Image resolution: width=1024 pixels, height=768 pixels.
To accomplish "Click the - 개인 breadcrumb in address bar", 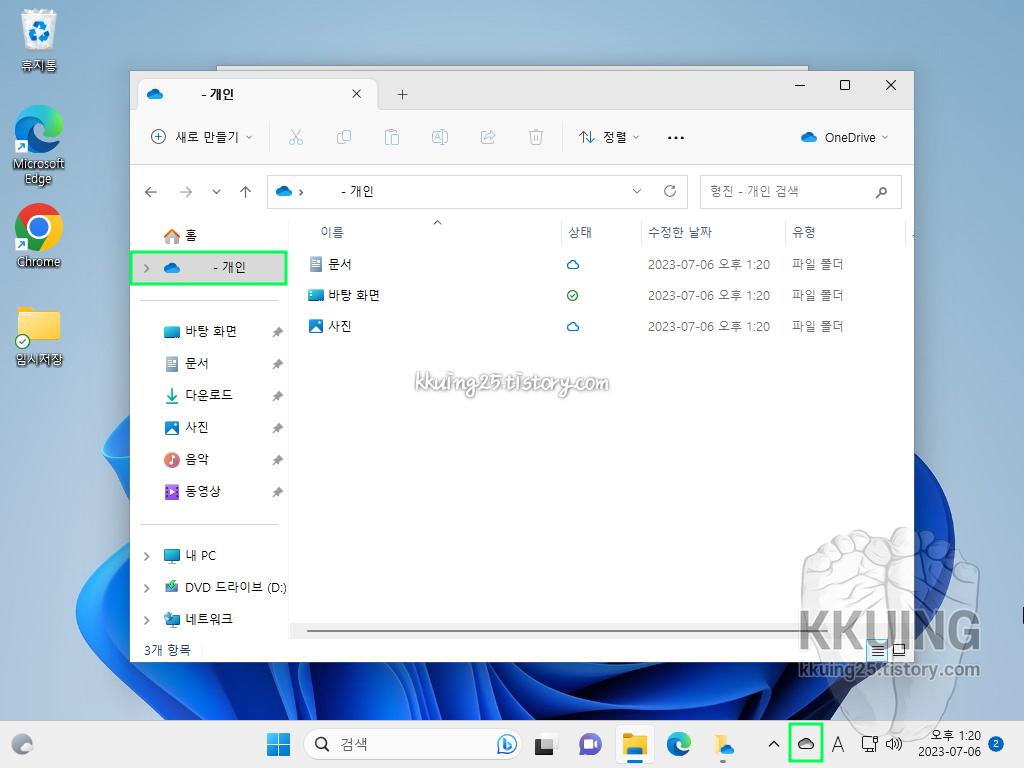I will [357, 191].
